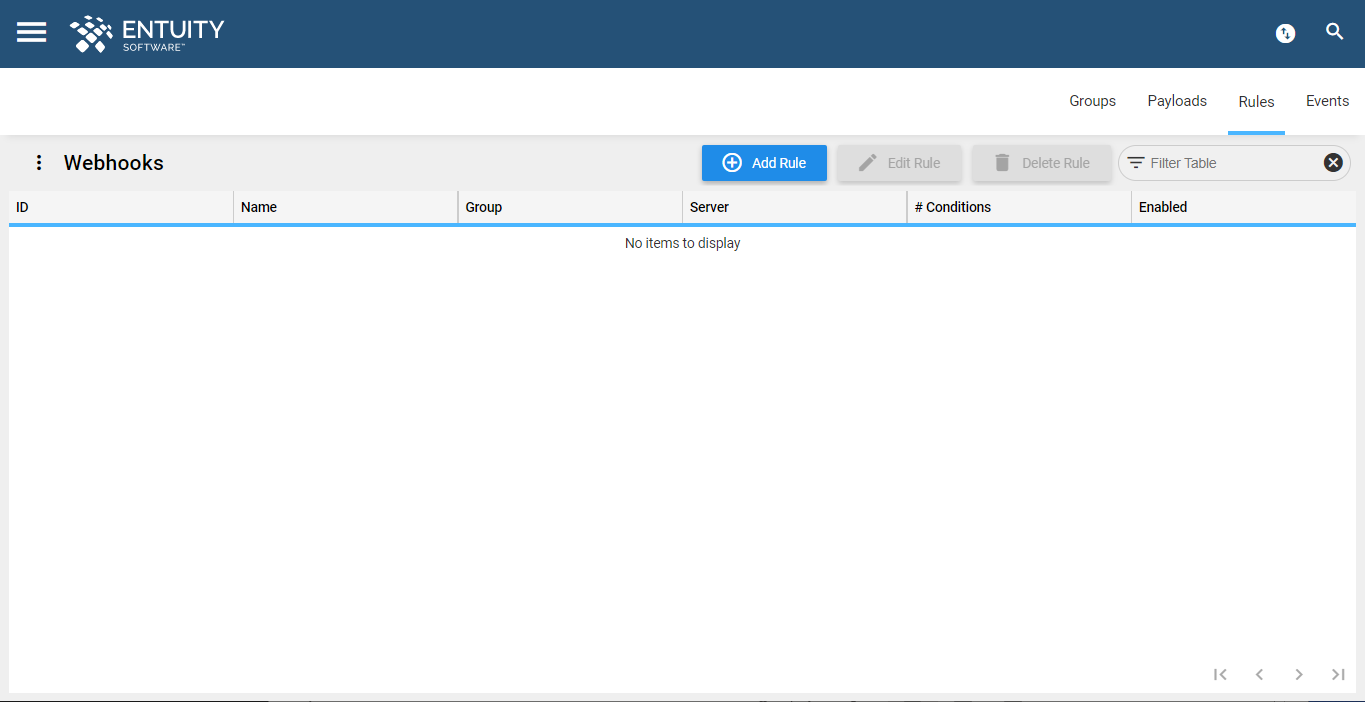Go to first page of the table
Image resolution: width=1365 pixels, height=702 pixels.
point(1220,674)
